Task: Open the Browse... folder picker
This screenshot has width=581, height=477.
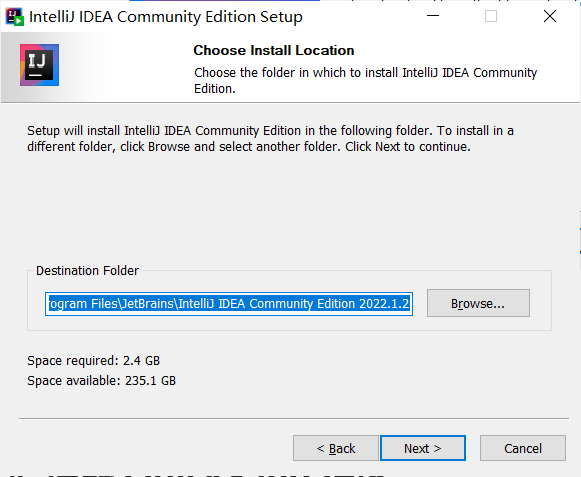Action: (x=478, y=303)
